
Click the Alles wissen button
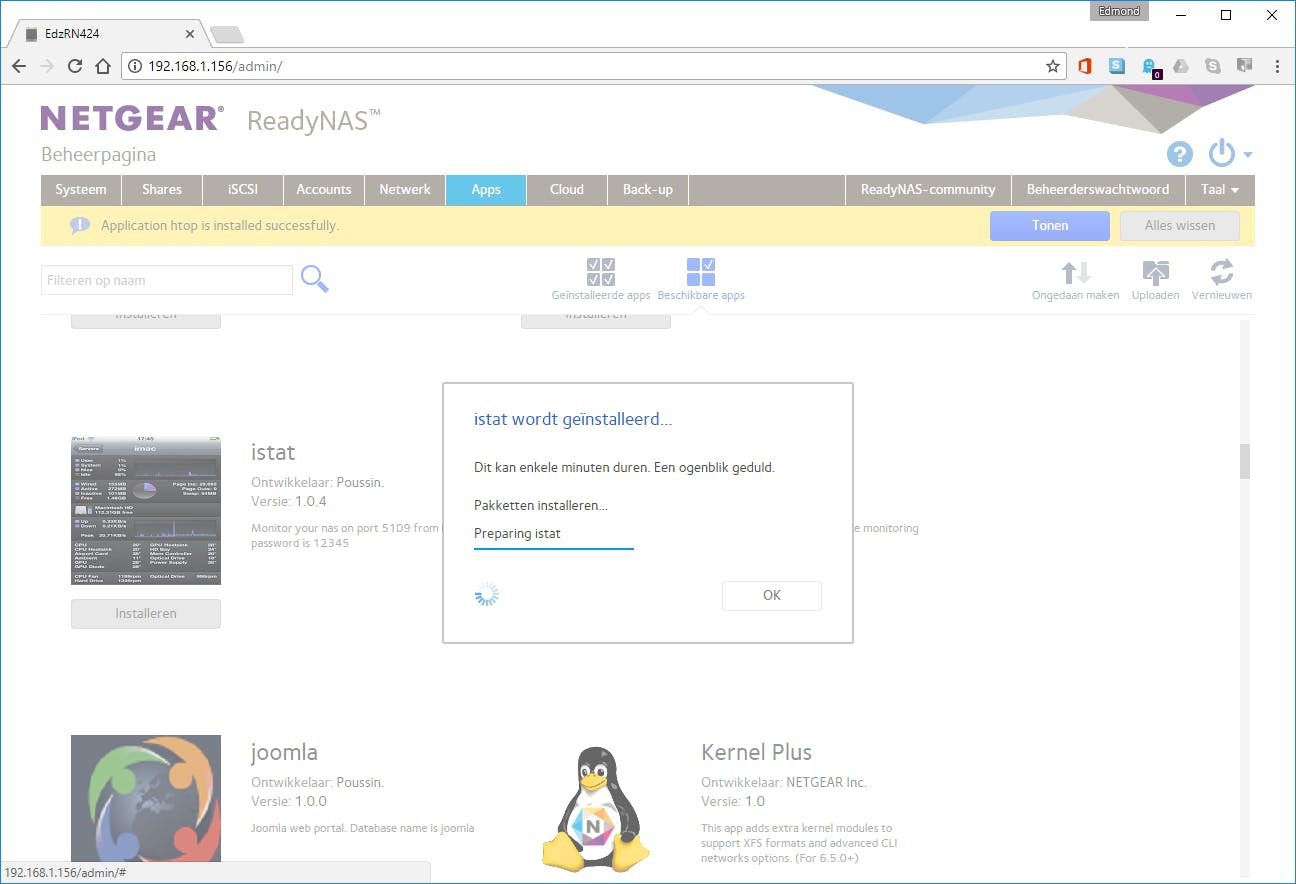tap(1180, 226)
